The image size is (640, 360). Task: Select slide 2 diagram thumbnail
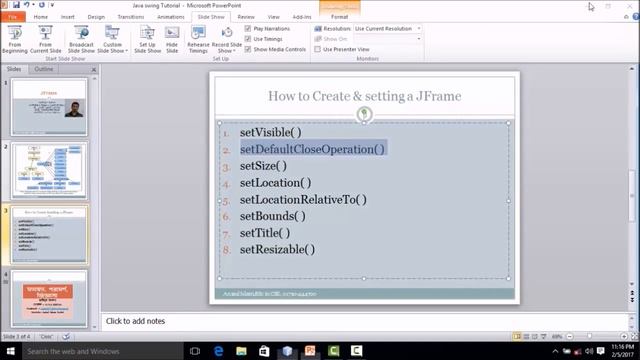click(49, 171)
